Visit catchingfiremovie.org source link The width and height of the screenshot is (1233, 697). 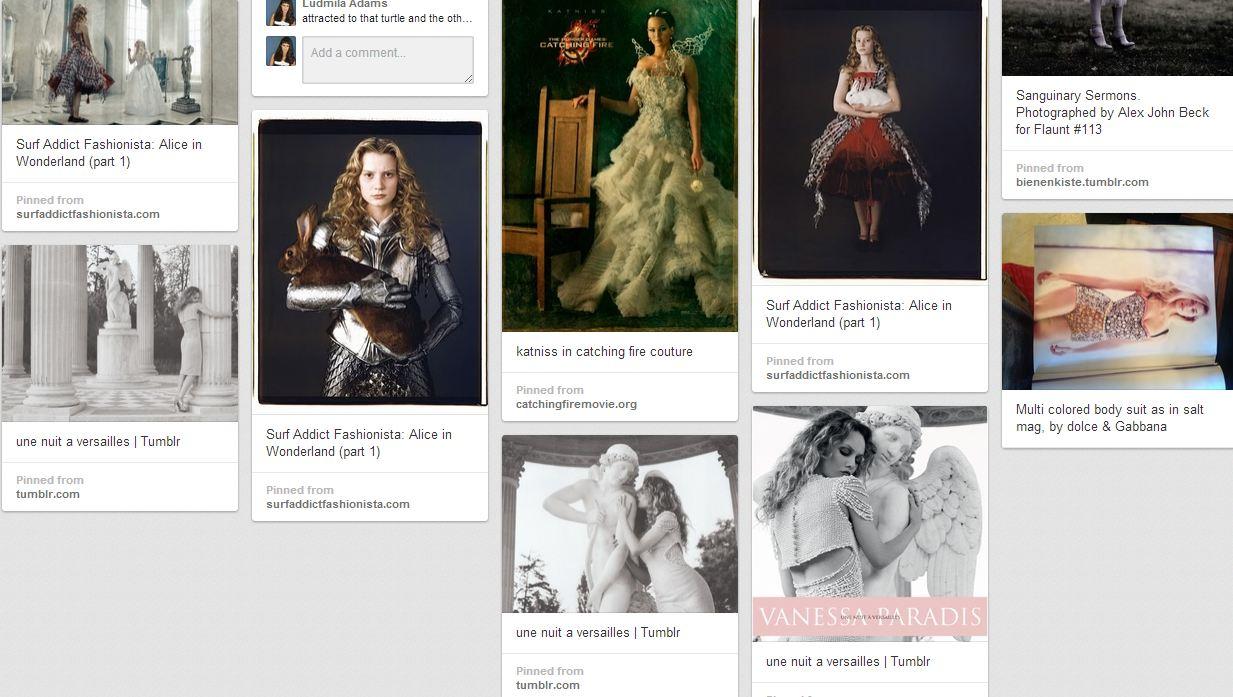pyautogui.click(x=576, y=405)
